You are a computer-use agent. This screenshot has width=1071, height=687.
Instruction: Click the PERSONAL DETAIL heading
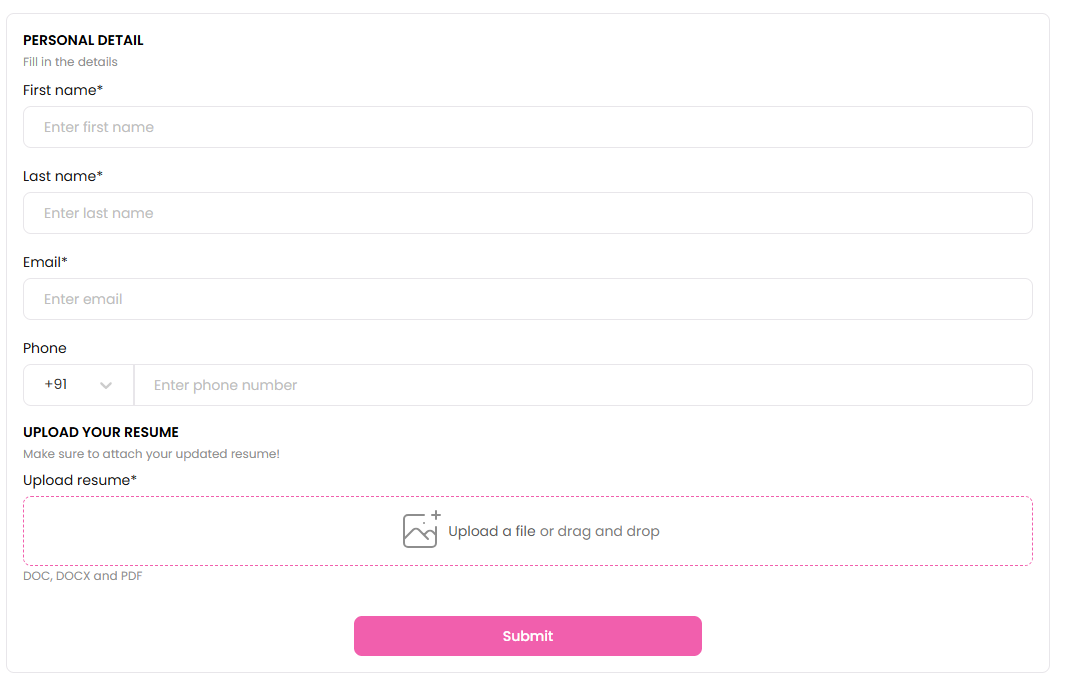pos(83,41)
